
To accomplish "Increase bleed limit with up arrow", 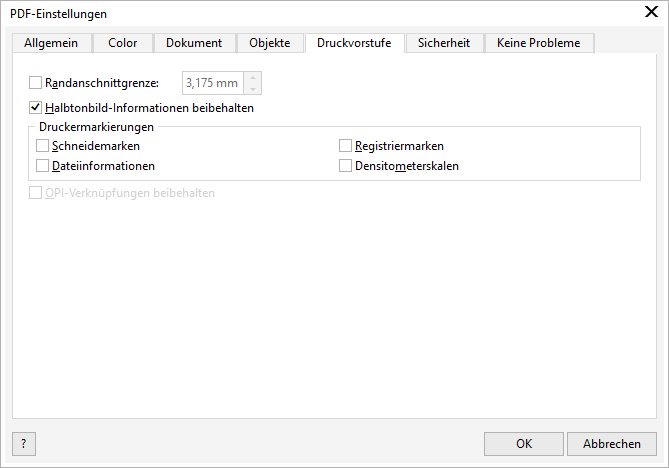I will coord(253,78).
